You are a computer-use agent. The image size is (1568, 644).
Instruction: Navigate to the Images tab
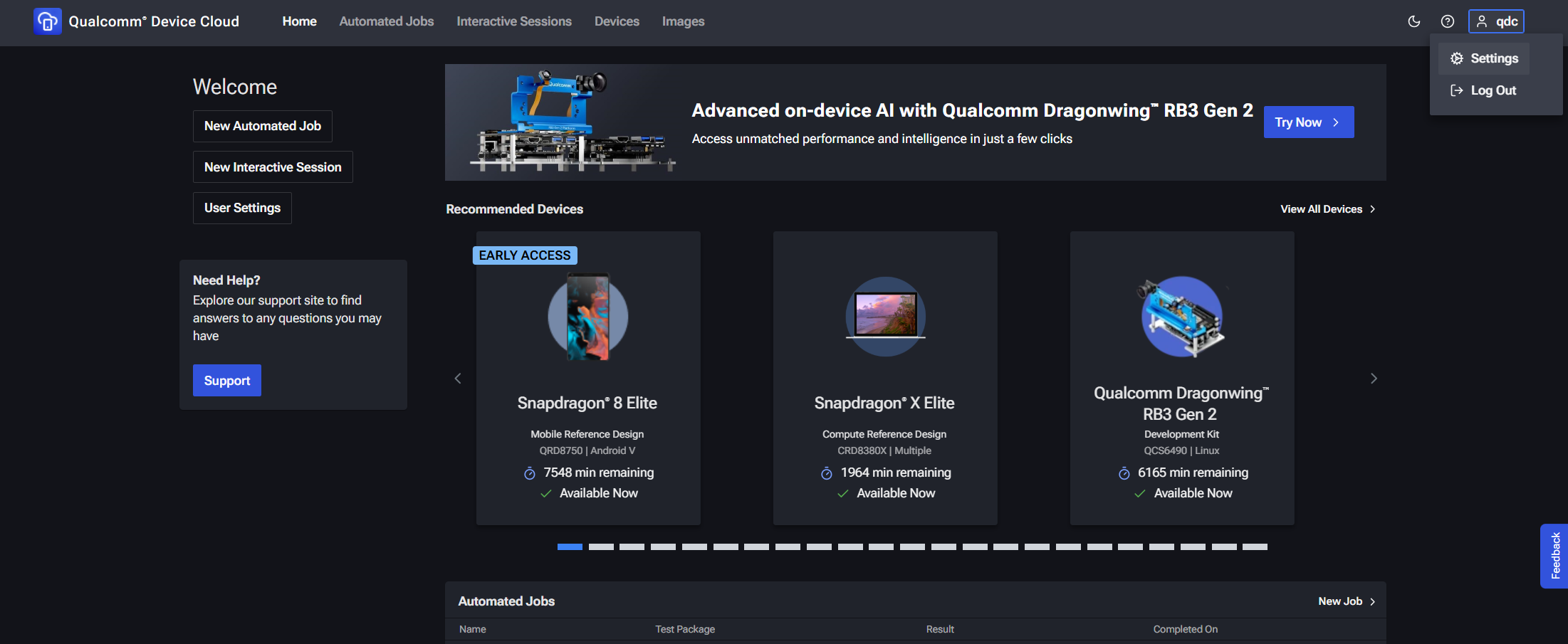click(684, 21)
